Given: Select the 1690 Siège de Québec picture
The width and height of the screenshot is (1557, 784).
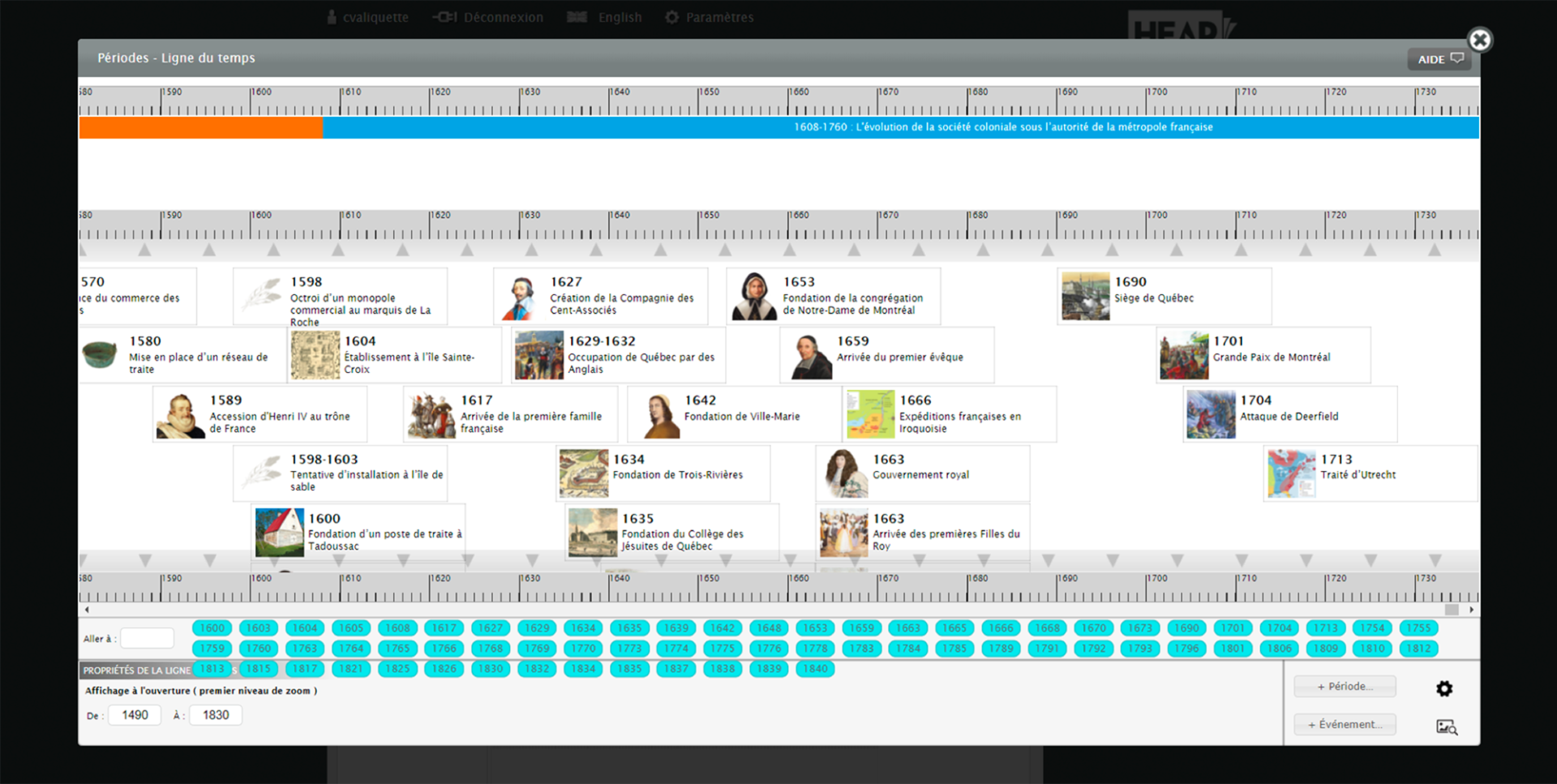Looking at the screenshot, I should tap(1085, 297).
